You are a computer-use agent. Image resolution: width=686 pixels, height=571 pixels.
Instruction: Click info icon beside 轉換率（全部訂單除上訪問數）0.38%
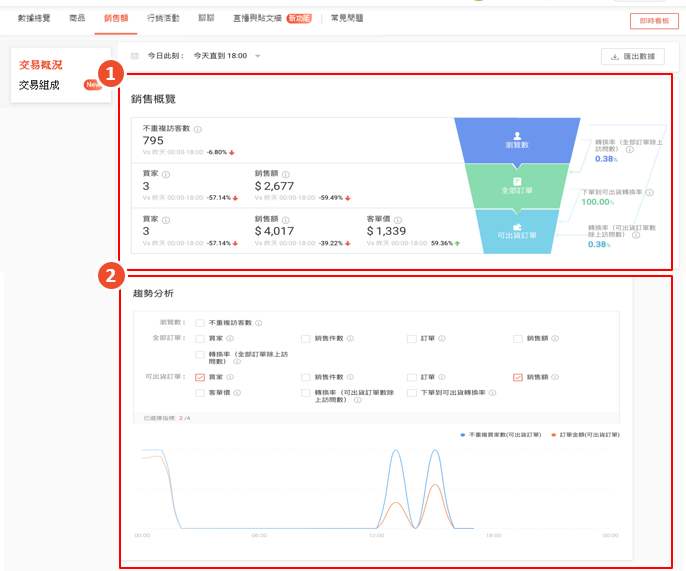point(629,149)
